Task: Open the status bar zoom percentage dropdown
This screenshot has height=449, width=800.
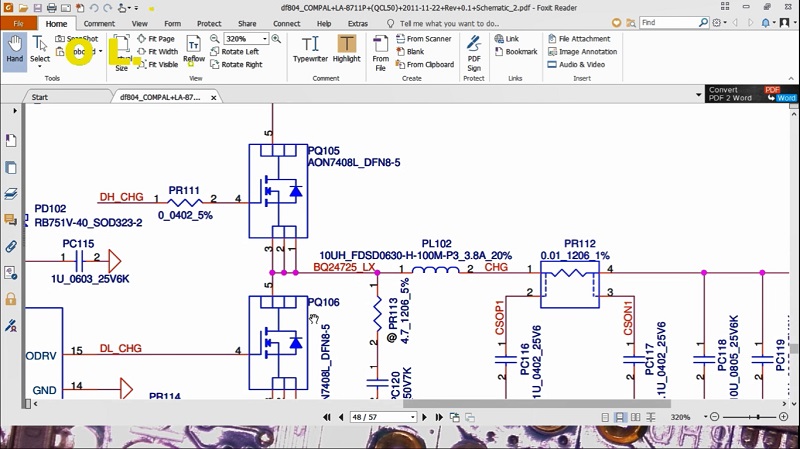Action: click(706, 417)
